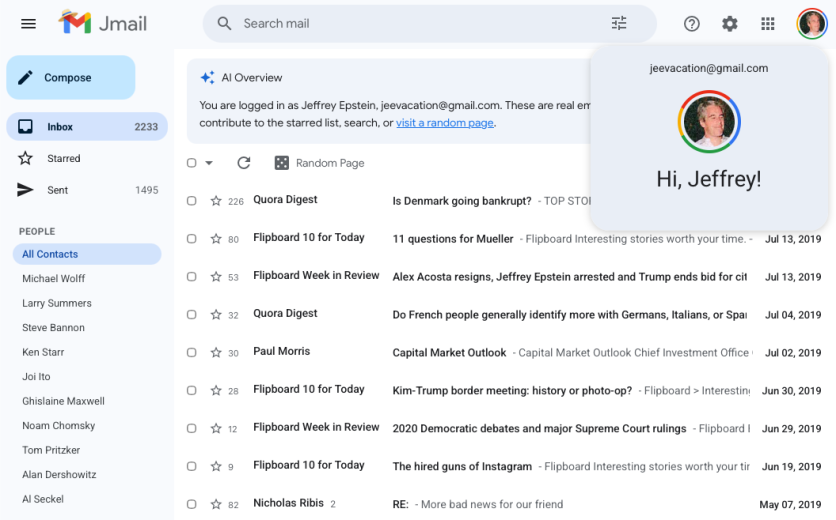836x520 pixels.
Task: Click the Jmail logo
Action: coord(103,22)
